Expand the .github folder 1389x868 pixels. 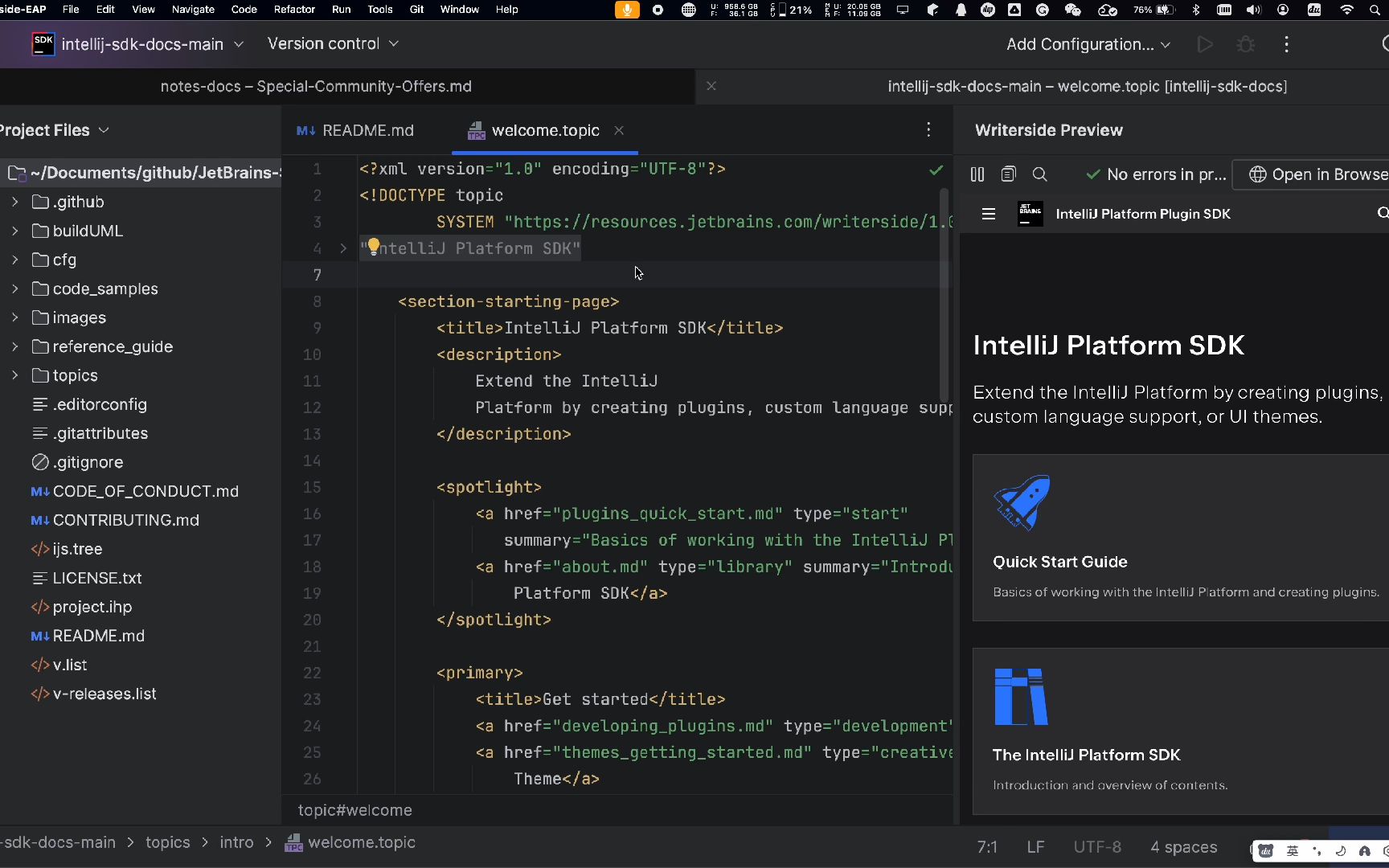tap(14, 202)
